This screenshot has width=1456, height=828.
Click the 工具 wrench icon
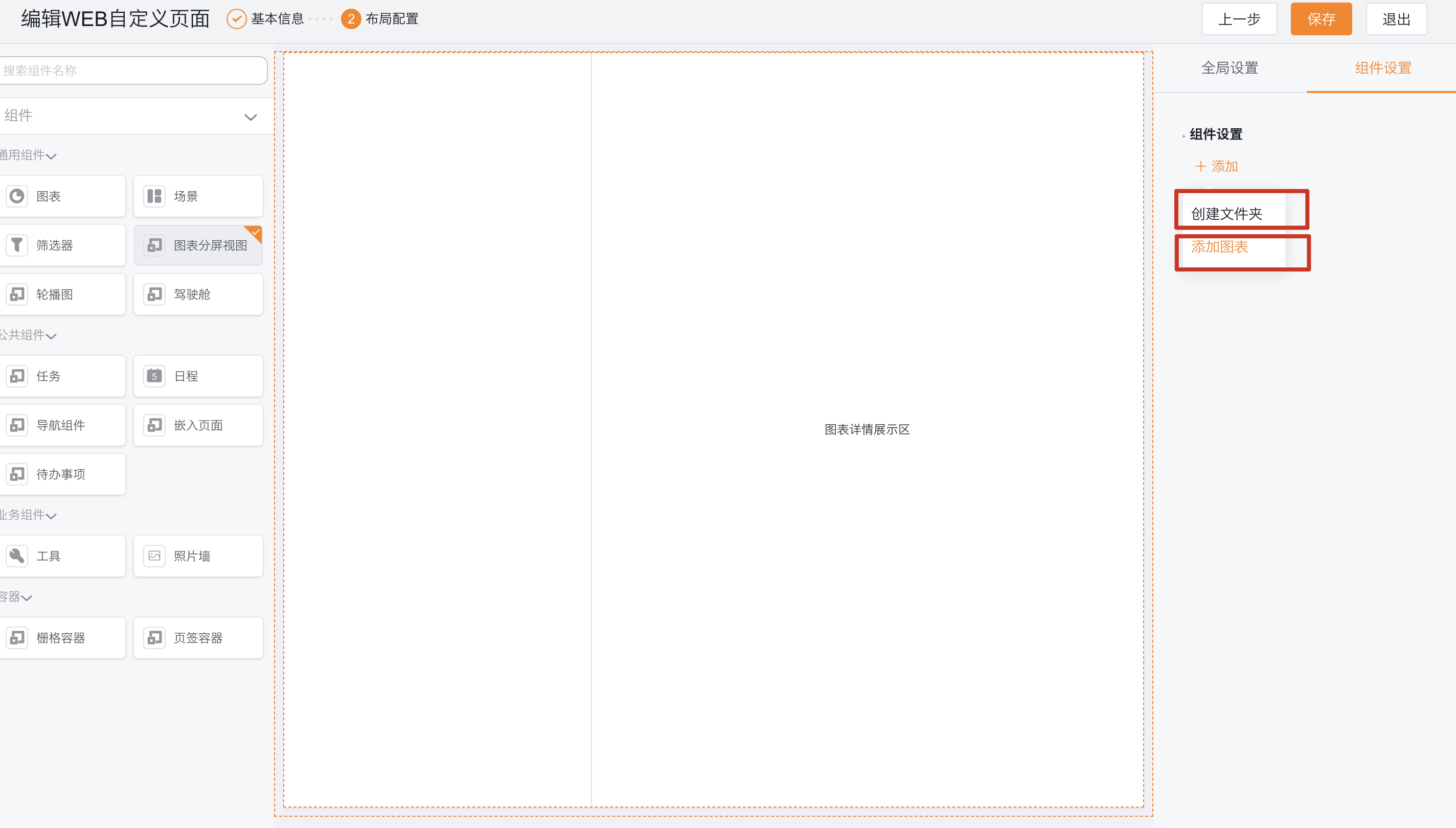[x=17, y=556]
